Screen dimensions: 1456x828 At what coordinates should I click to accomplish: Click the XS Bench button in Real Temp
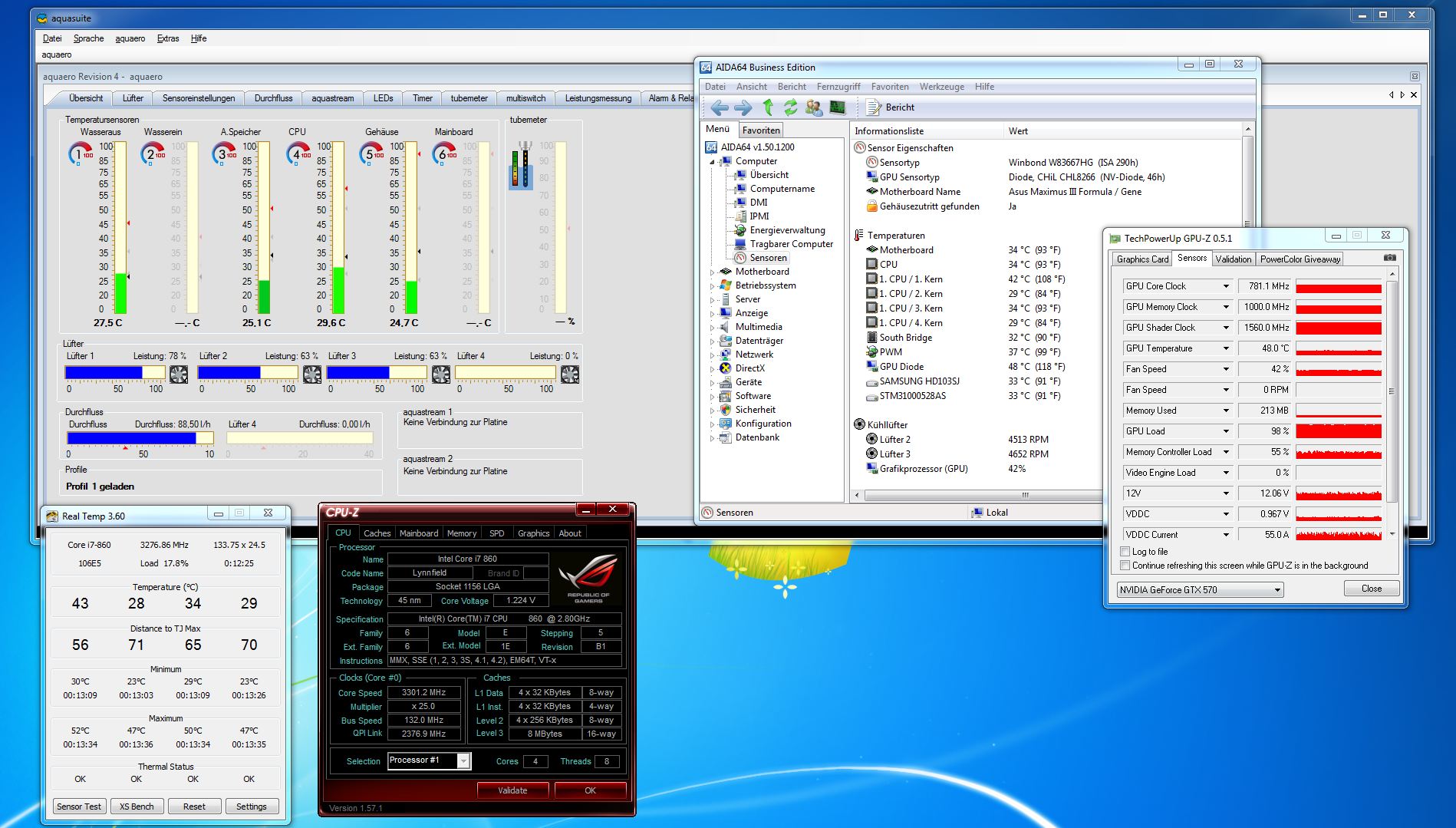coord(137,807)
